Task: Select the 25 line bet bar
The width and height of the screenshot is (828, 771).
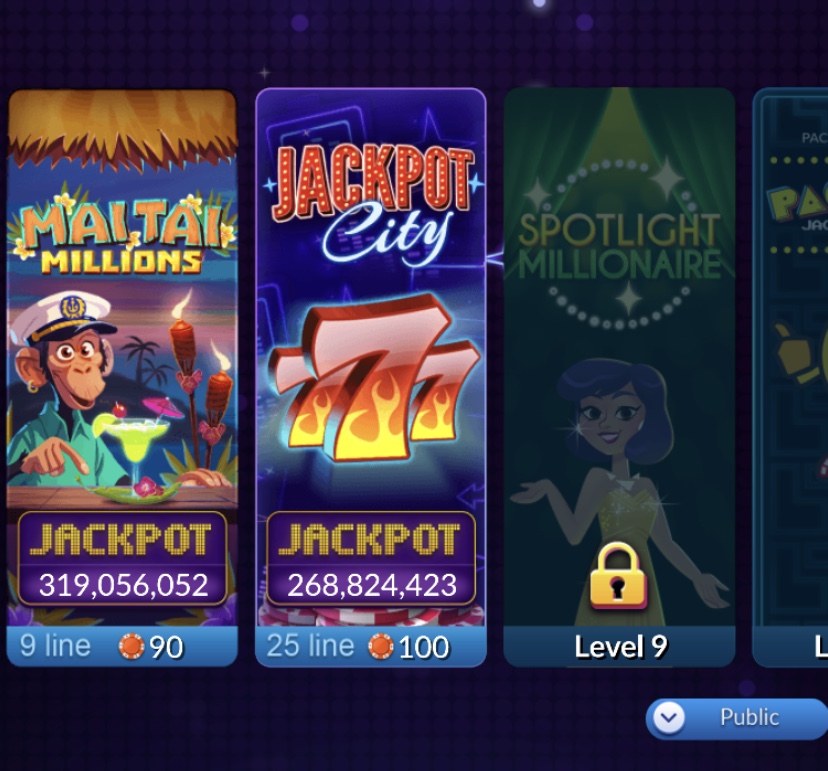Action: [x=371, y=646]
